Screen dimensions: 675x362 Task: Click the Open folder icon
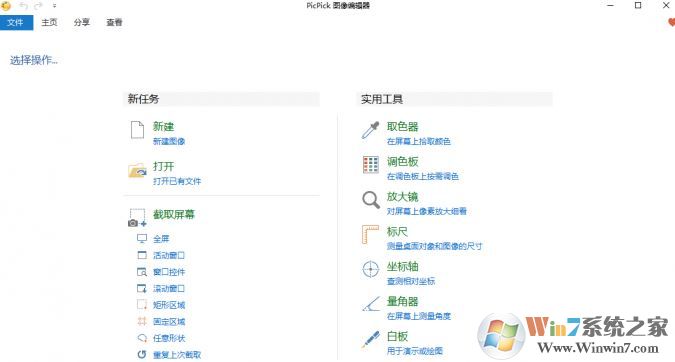(x=137, y=170)
